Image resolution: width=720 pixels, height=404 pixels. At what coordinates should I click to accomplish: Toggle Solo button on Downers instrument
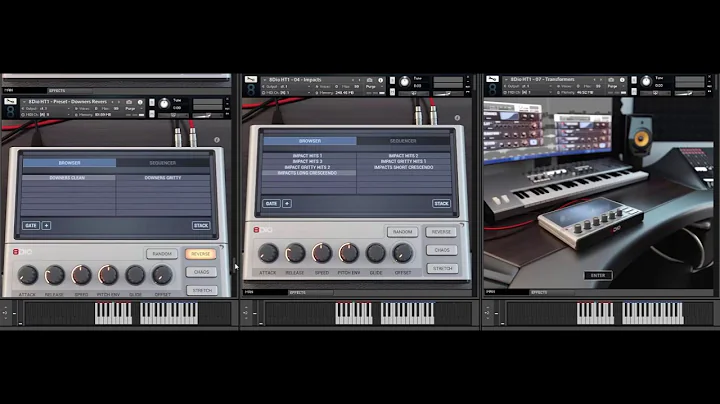coord(152,103)
